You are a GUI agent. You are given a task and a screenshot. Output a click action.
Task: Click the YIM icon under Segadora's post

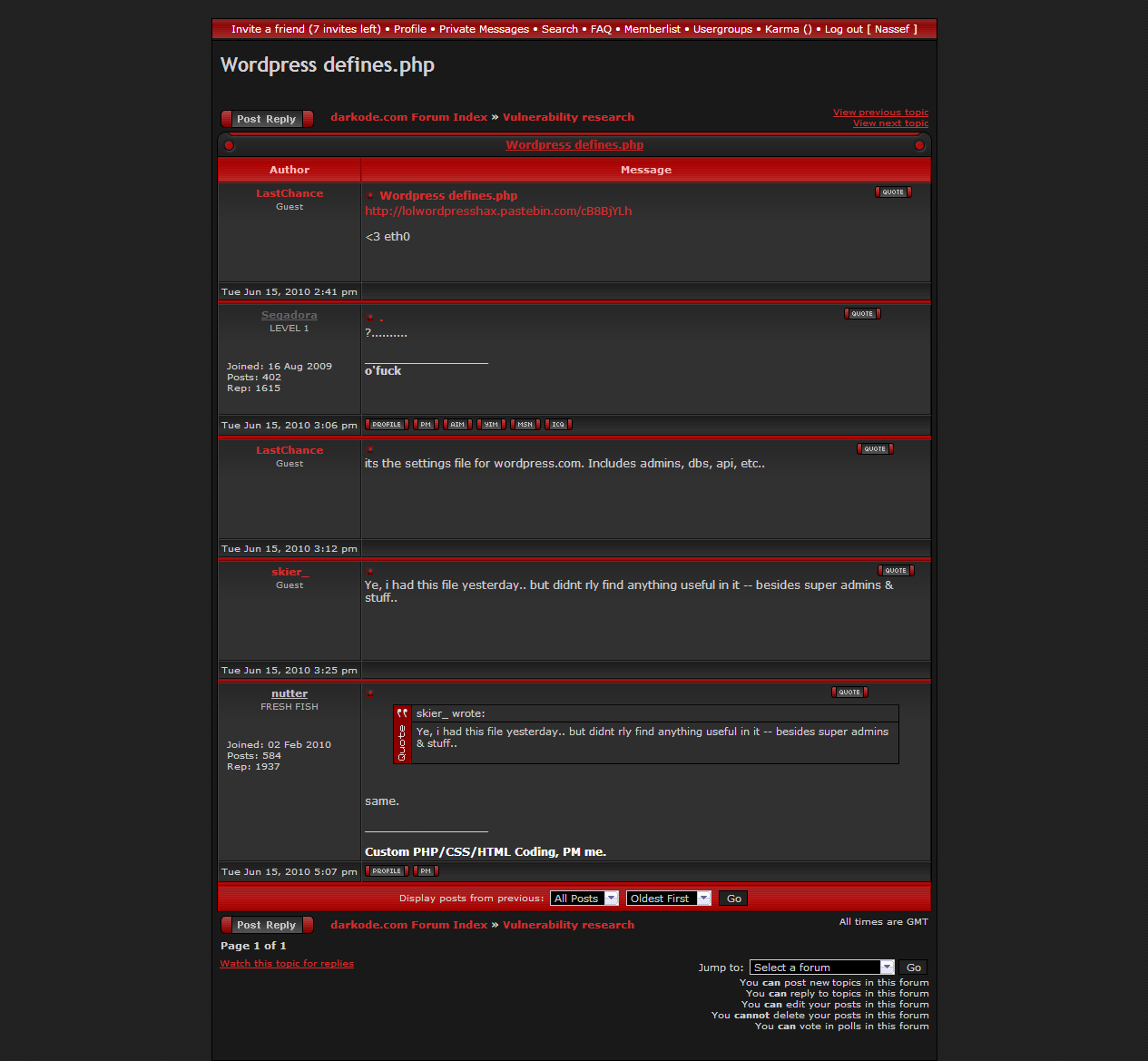point(491,425)
